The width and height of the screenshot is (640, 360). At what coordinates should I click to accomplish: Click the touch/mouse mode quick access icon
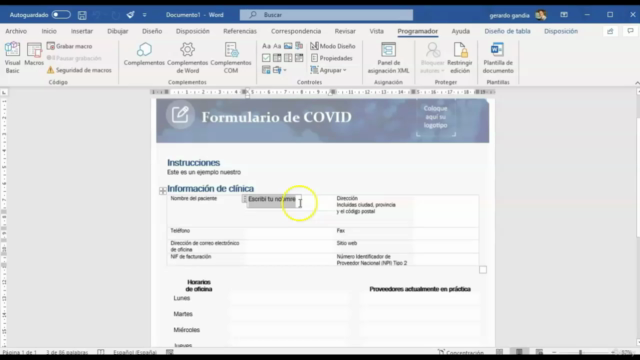click(x=130, y=15)
